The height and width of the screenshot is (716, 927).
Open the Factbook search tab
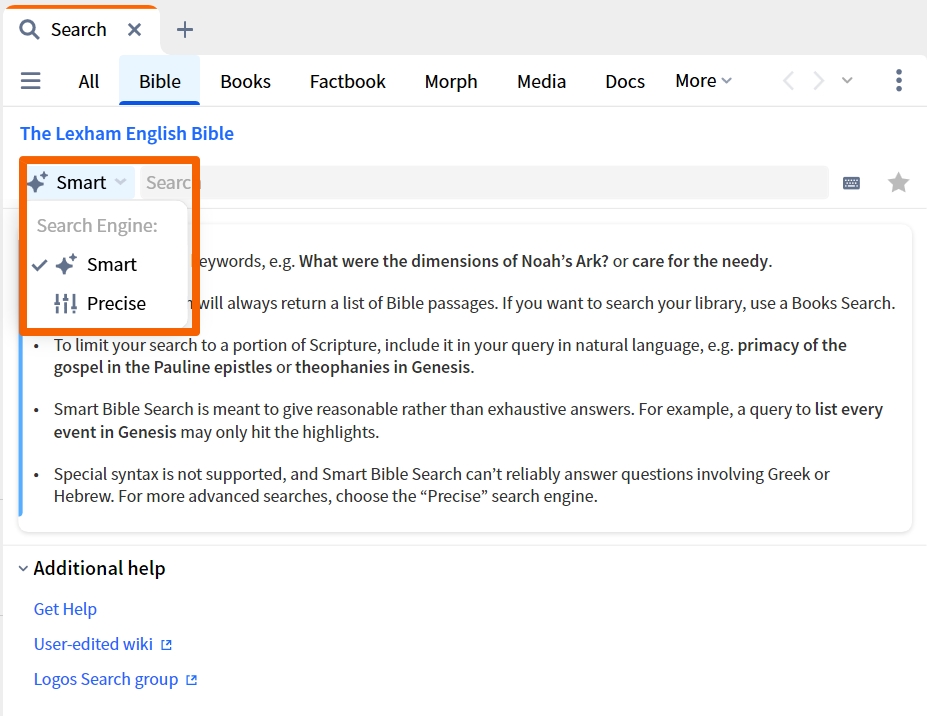(x=348, y=82)
